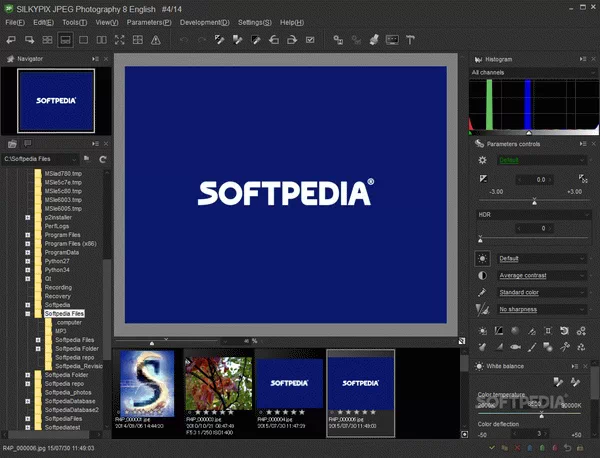
Task: Expand the SoftpediaDatabase folder node
Action: 28,401
